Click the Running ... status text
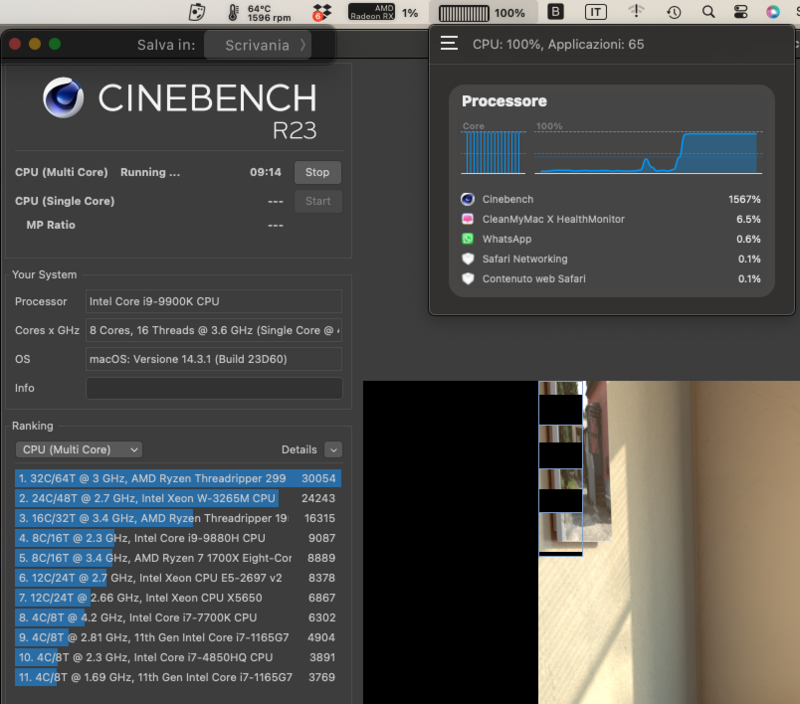 [x=150, y=172]
